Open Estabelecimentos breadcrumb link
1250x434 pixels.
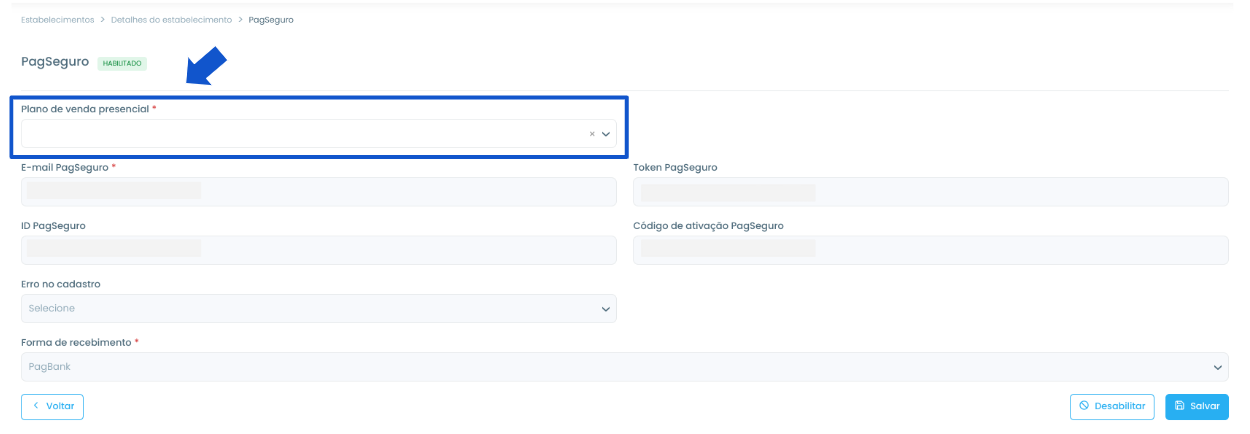58,20
